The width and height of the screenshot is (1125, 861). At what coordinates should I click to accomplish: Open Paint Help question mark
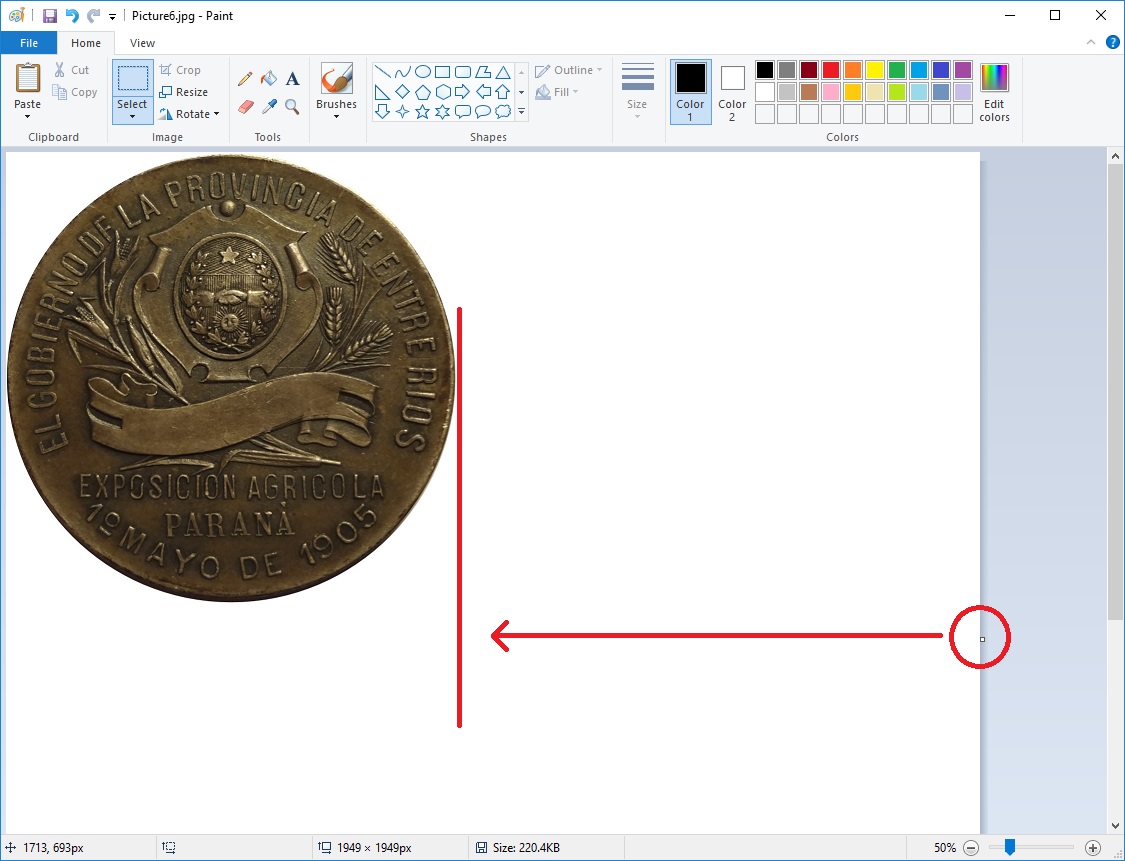pyautogui.click(x=1112, y=43)
